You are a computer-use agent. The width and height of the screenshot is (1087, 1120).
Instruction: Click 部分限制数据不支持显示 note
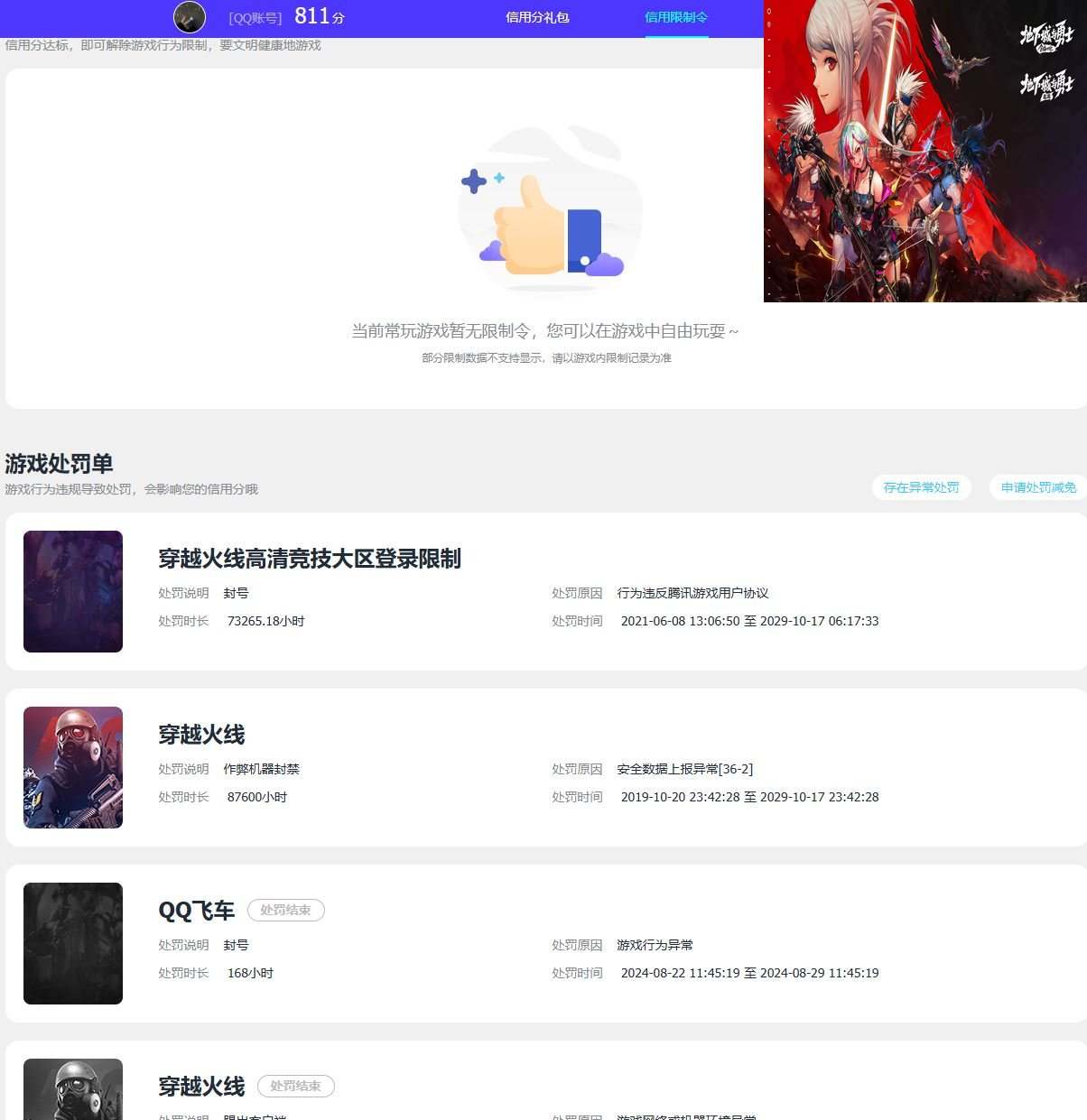pyautogui.click(x=546, y=358)
